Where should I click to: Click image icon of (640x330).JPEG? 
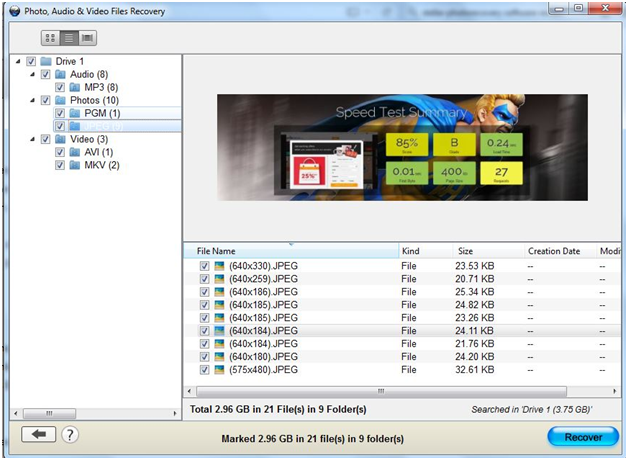(x=219, y=266)
